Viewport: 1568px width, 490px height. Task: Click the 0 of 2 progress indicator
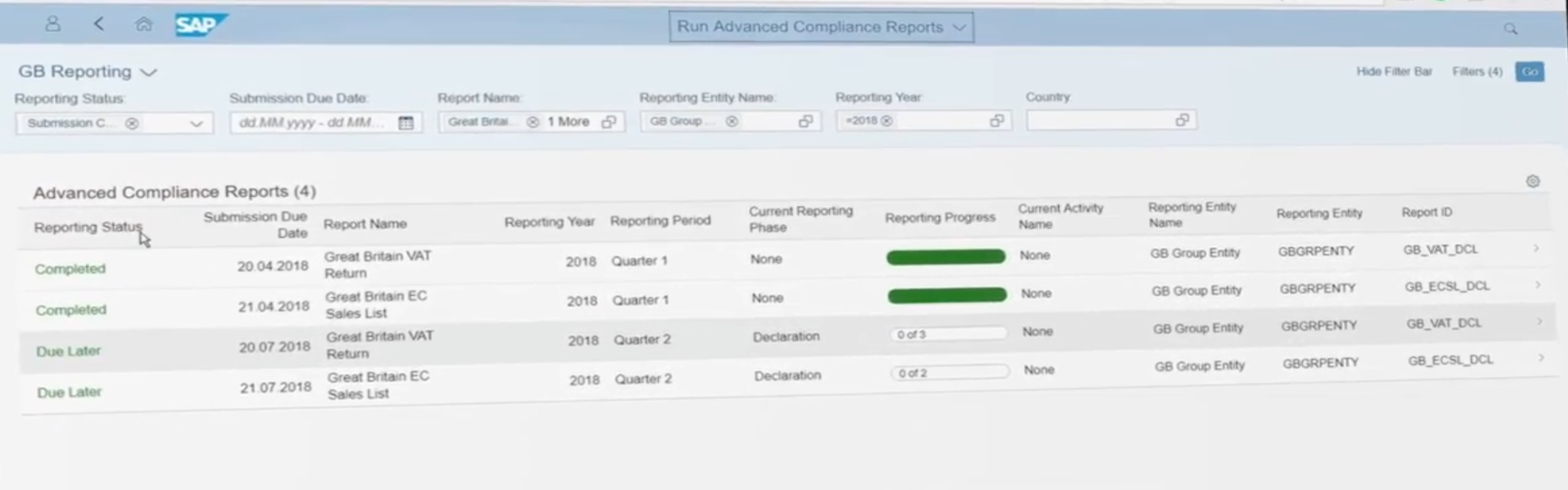coord(950,372)
